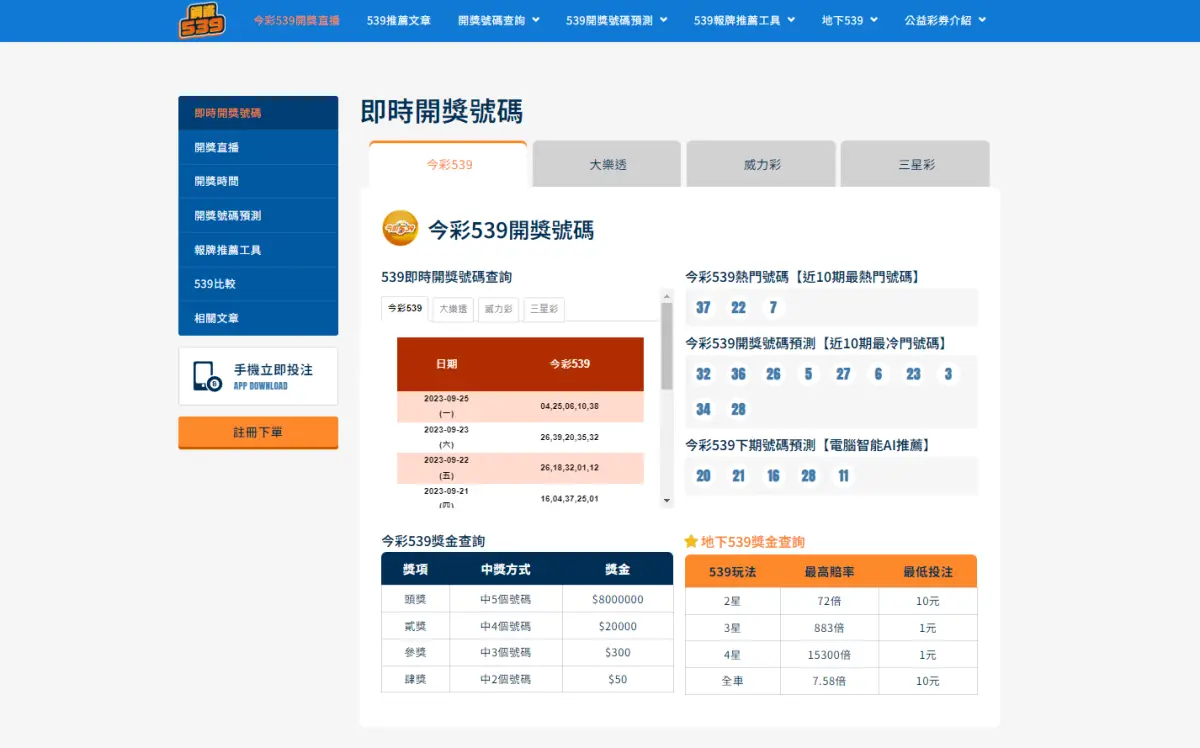Click the mobile phone app download icon

point(207,376)
